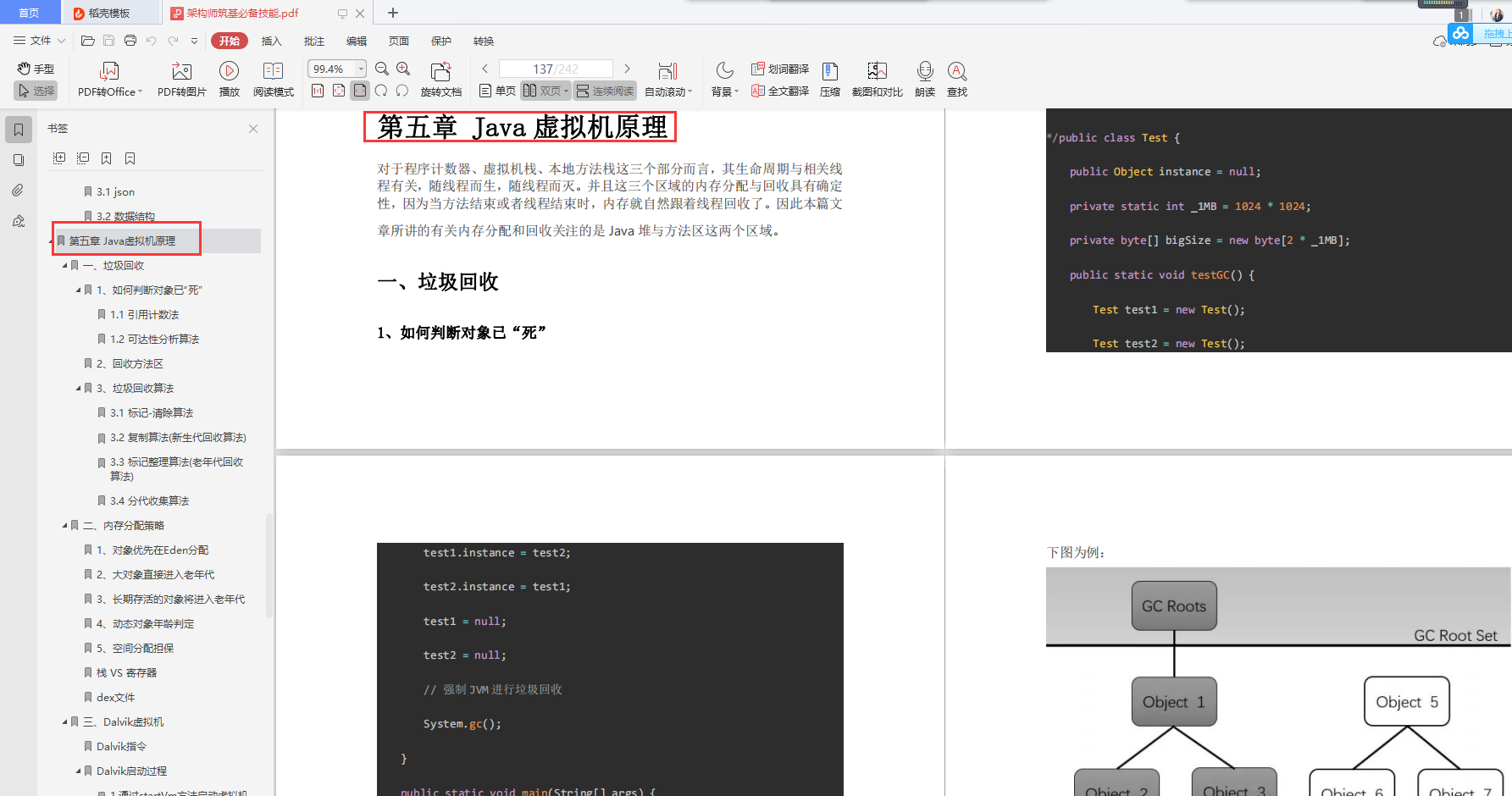
Task: Switch to 编辑 ribbon tab
Action: [x=356, y=41]
